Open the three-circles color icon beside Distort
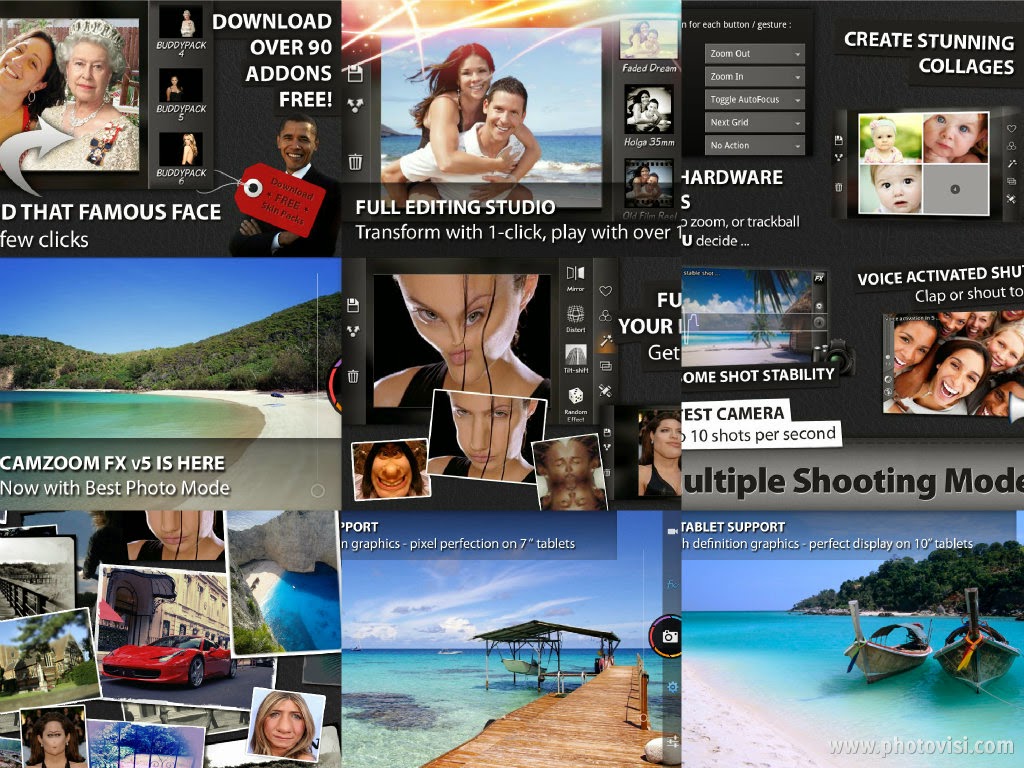 click(x=605, y=316)
